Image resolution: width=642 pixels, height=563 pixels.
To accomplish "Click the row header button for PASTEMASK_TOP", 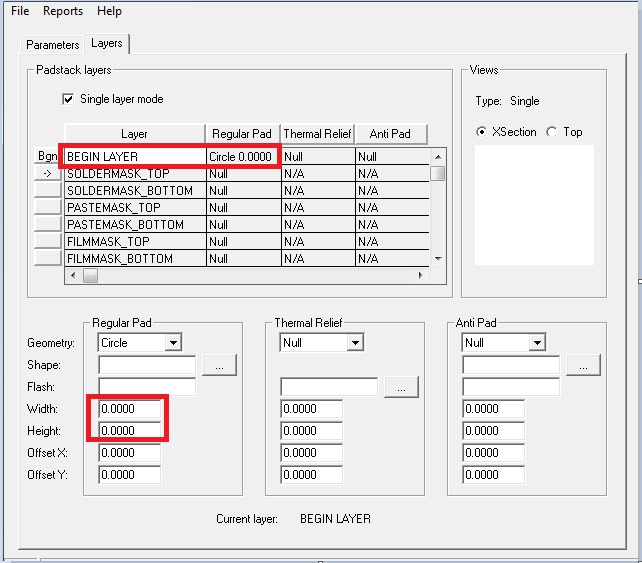I will (47, 207).
